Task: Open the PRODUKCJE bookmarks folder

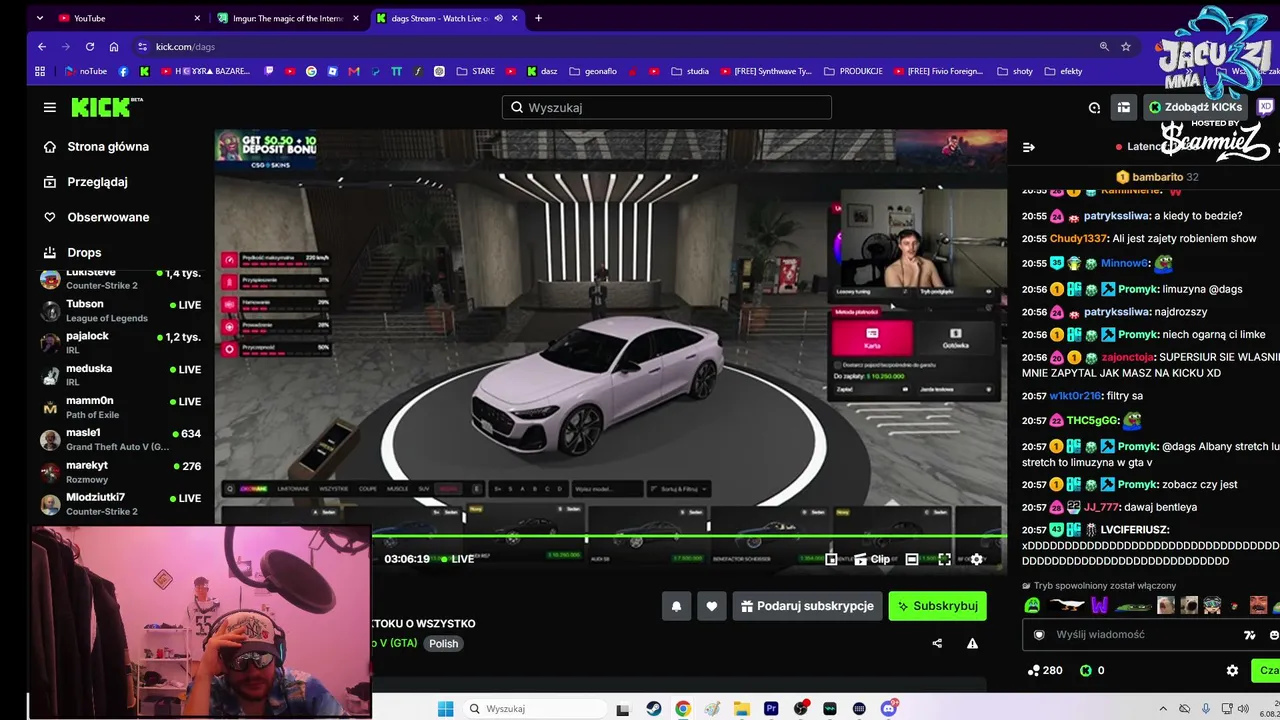Action: tap(853, 71)
